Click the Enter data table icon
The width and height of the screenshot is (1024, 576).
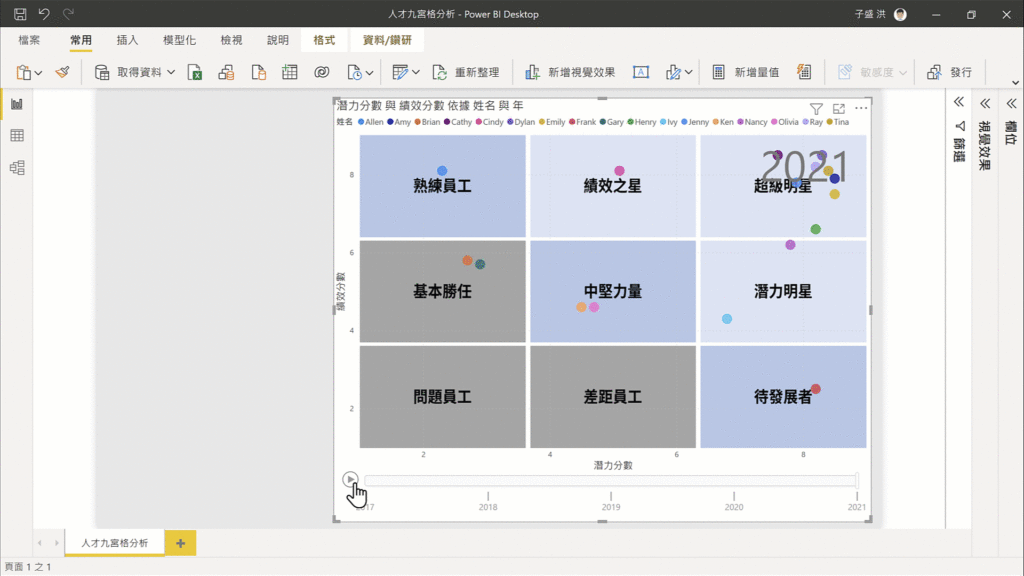(x=289, y=72)
